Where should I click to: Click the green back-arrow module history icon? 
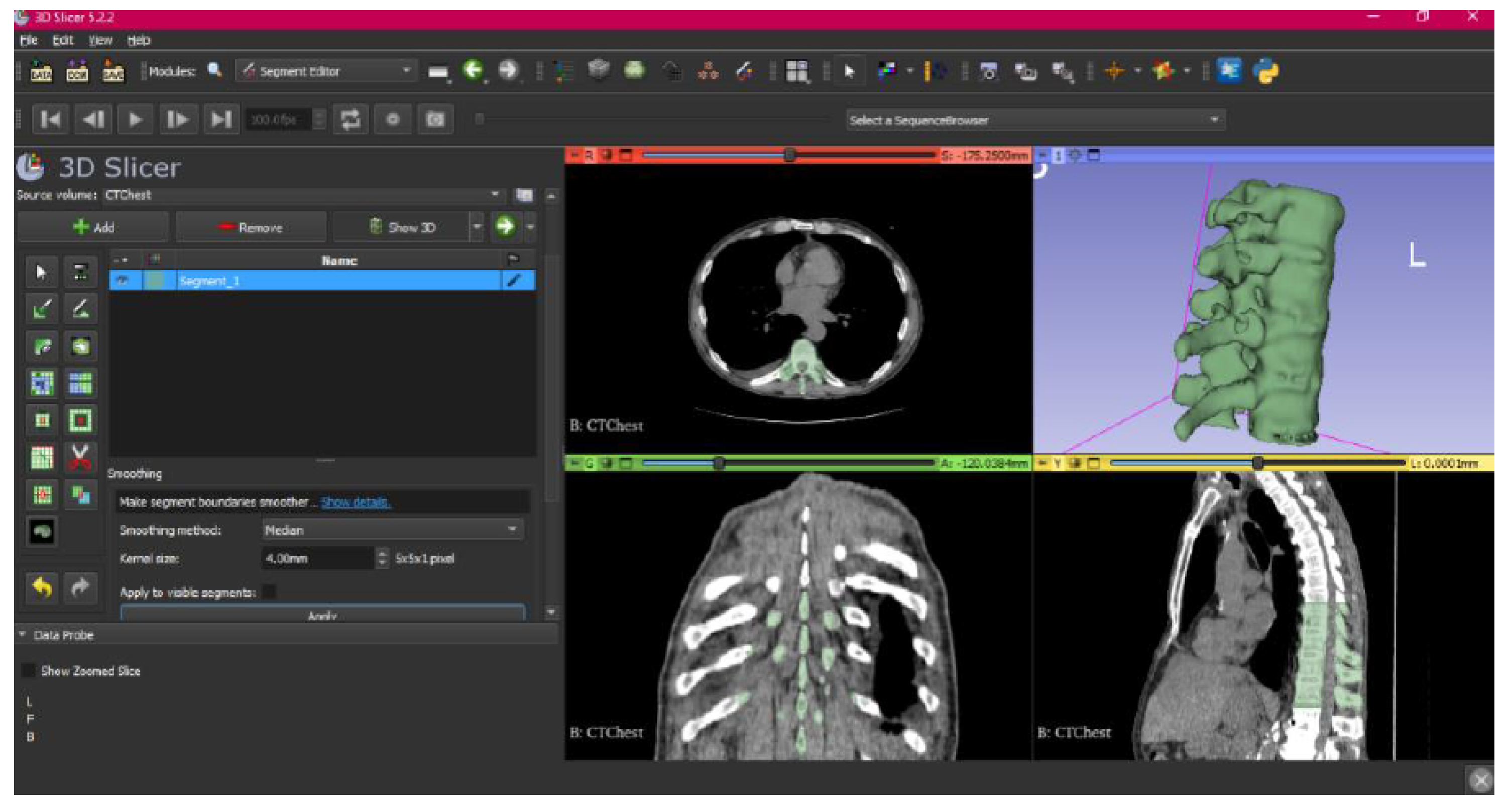coord(473,71)
